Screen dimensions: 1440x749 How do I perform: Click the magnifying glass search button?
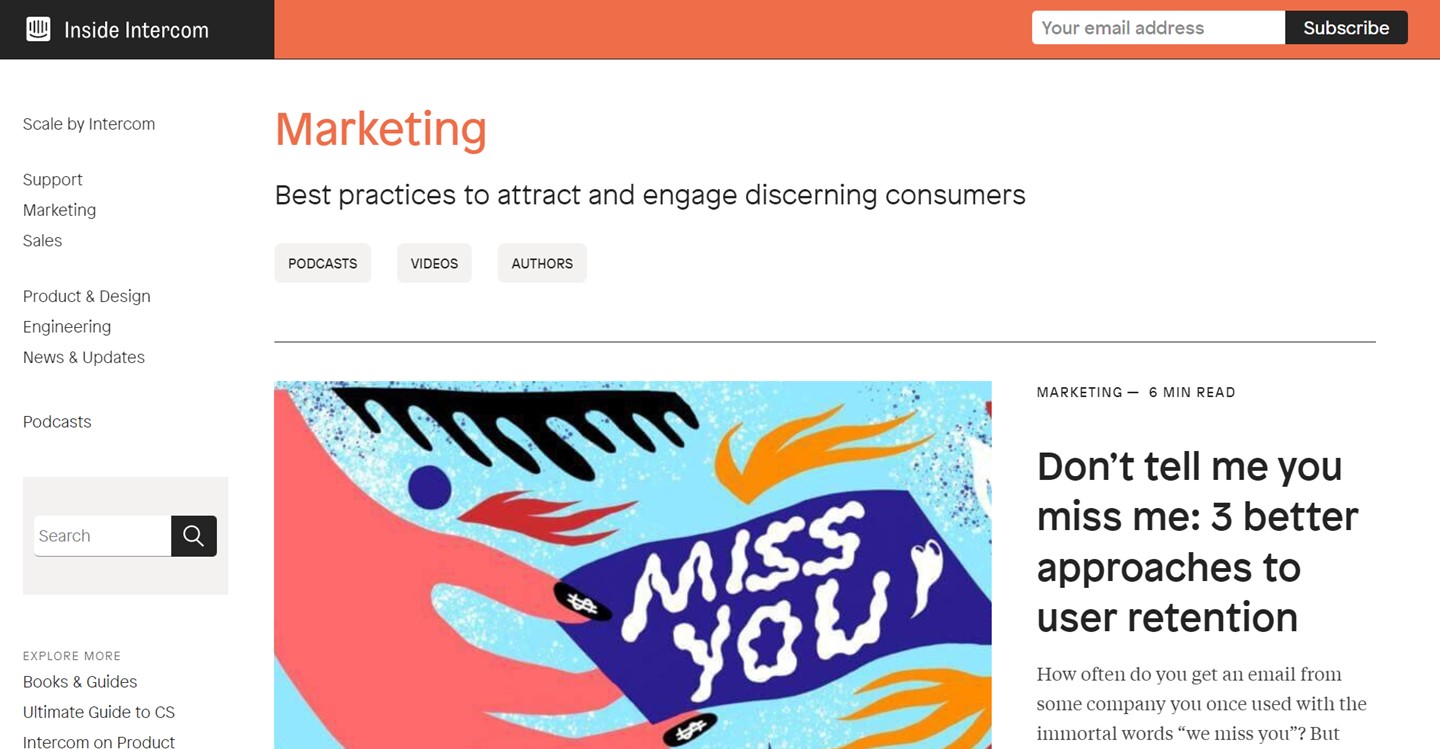pyautogui.click(x=194, y=536)
